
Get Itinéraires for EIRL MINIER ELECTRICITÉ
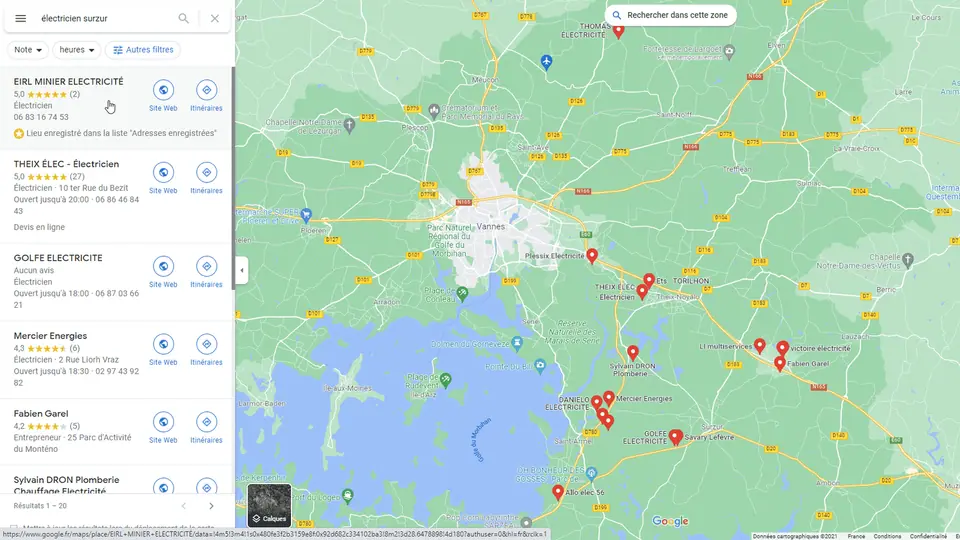(x=206, y=96)
